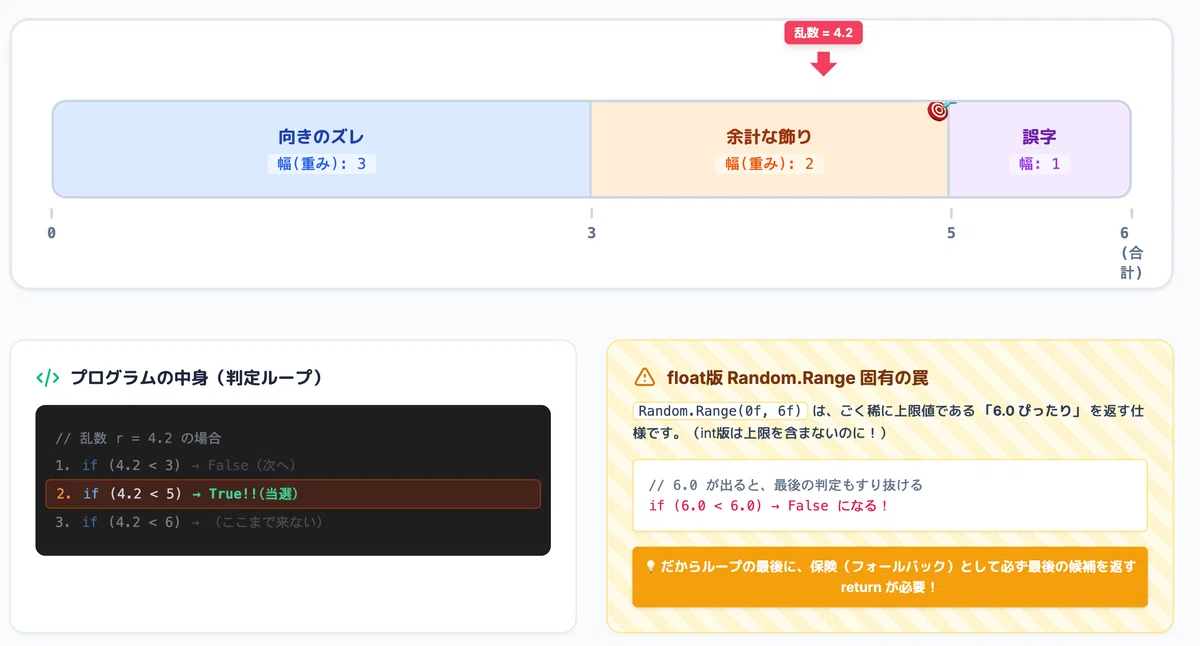The height and width of the screenshot is (646, 1200).
Task: Click highlighted line 2 if (4.2 < 5) True
Action: (292, 494)
